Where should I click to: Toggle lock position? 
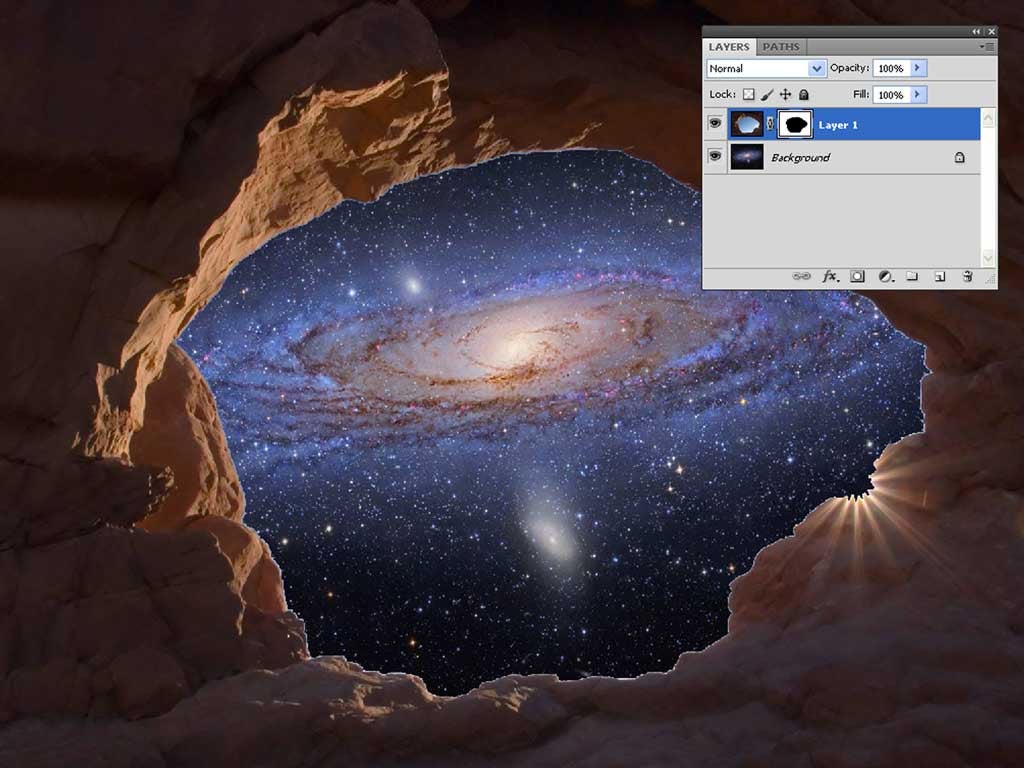tap(785, 95)
